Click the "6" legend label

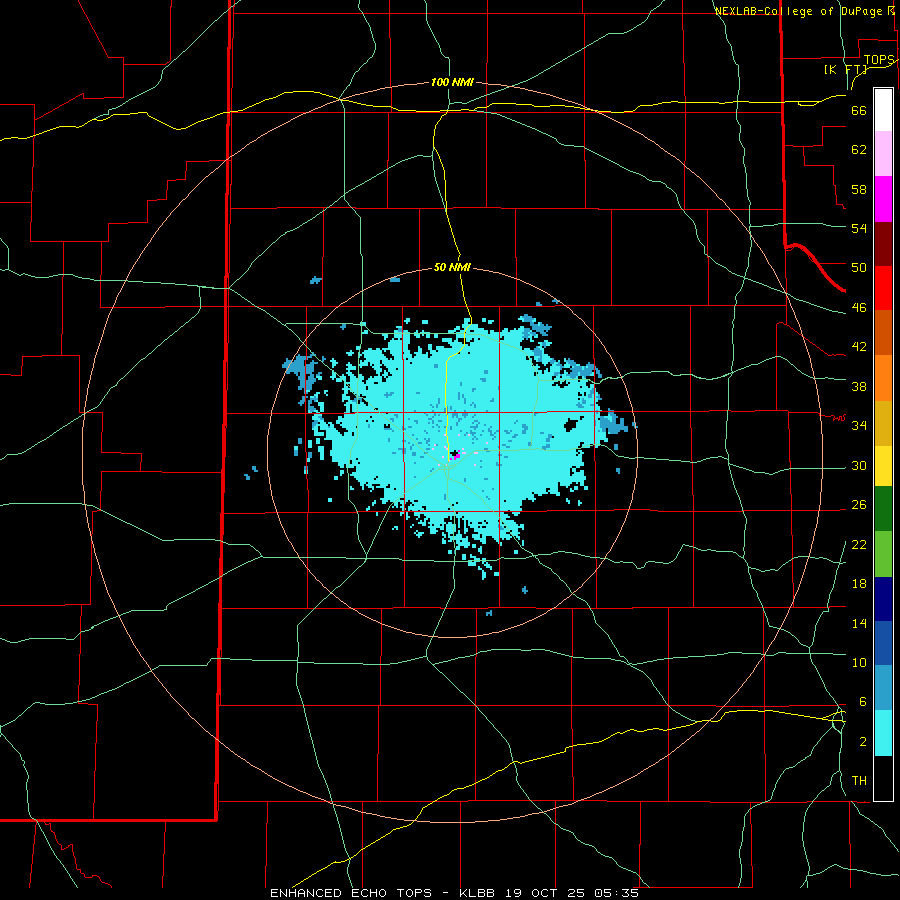tap(863, 702)
